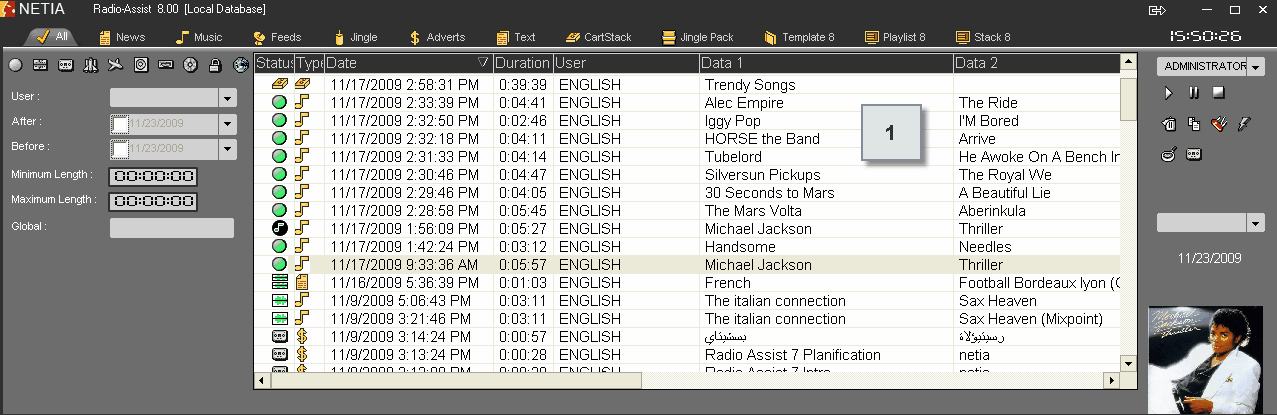The height and width of the screenshot is (415, 1277).
Task: Click the frying pan icon
Action: point(1168,154)
